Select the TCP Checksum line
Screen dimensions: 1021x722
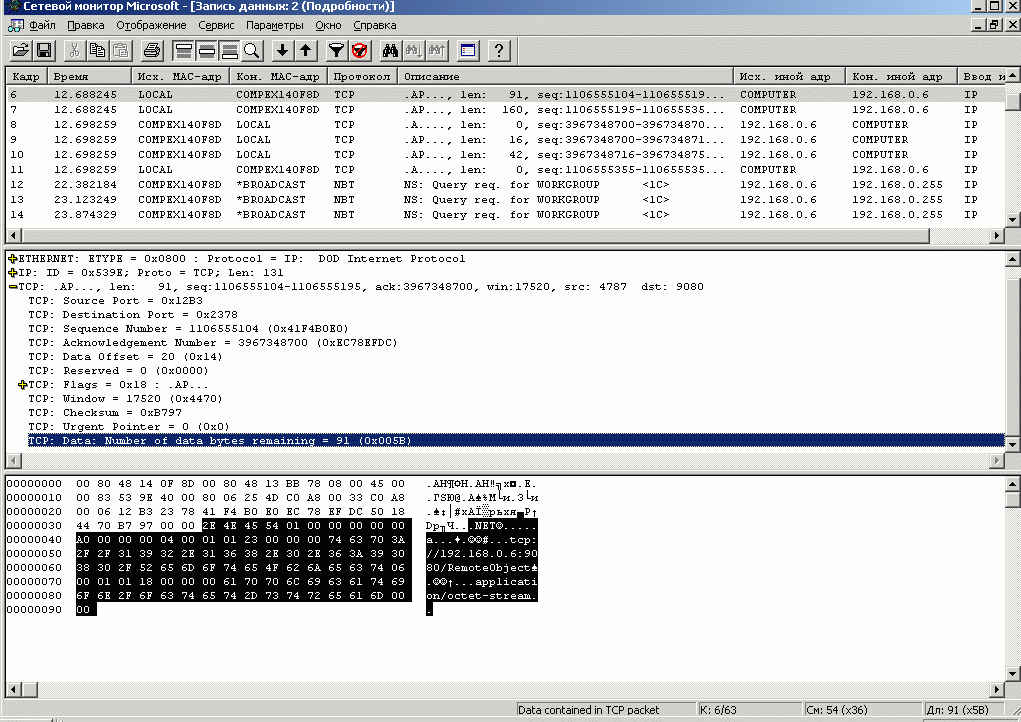click(x=105, y=413)
